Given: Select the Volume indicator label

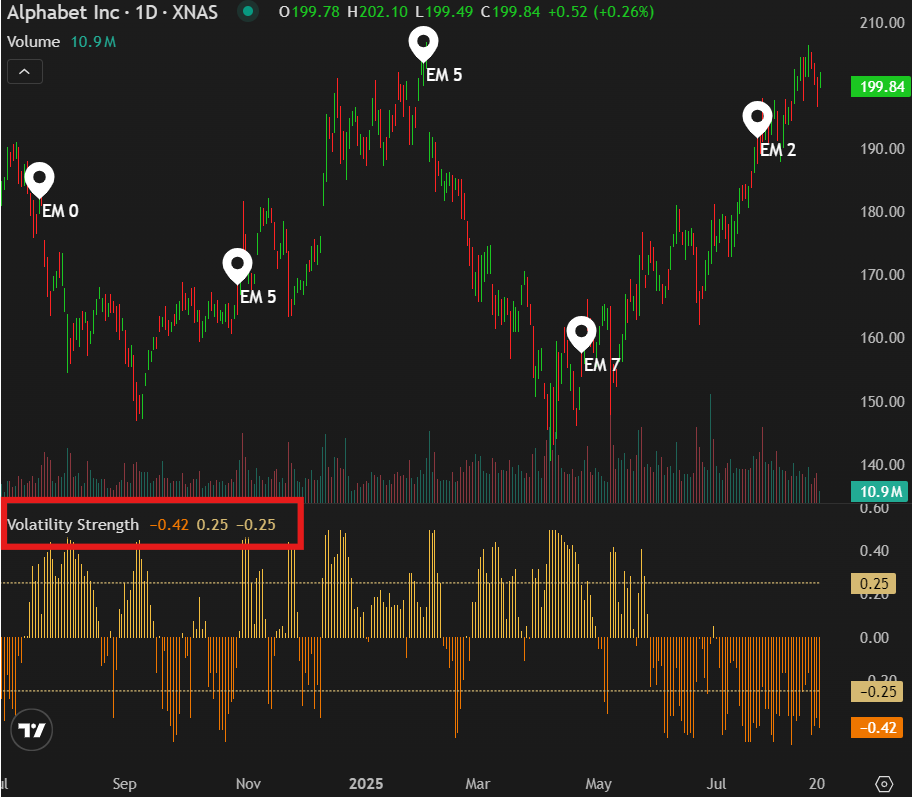Looking at the screenshot, I should [33, 42].
